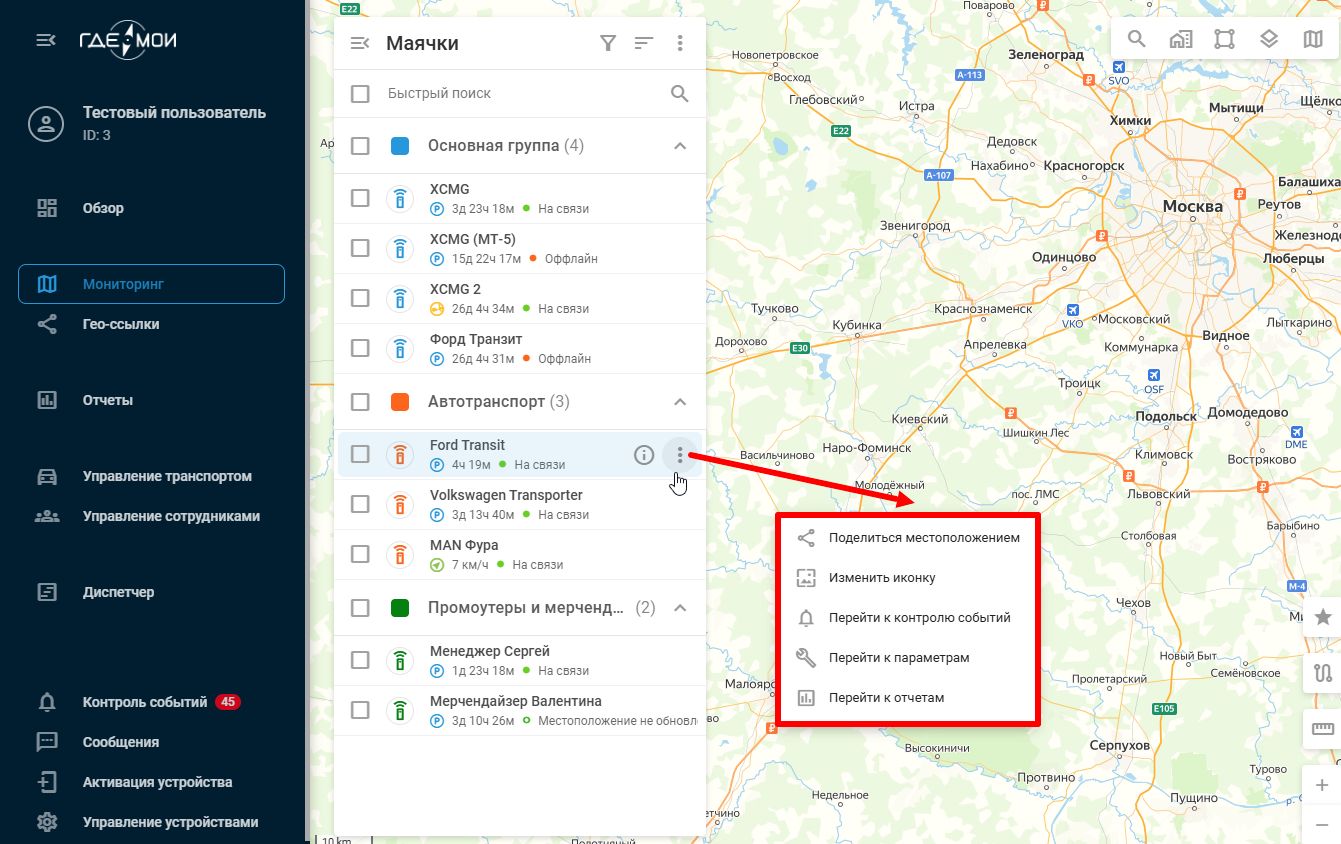This screenshot has width=1341, height=844.
Task: Select the checkbox for Менеджер Сергей
Action: click(x=360, y=660)
